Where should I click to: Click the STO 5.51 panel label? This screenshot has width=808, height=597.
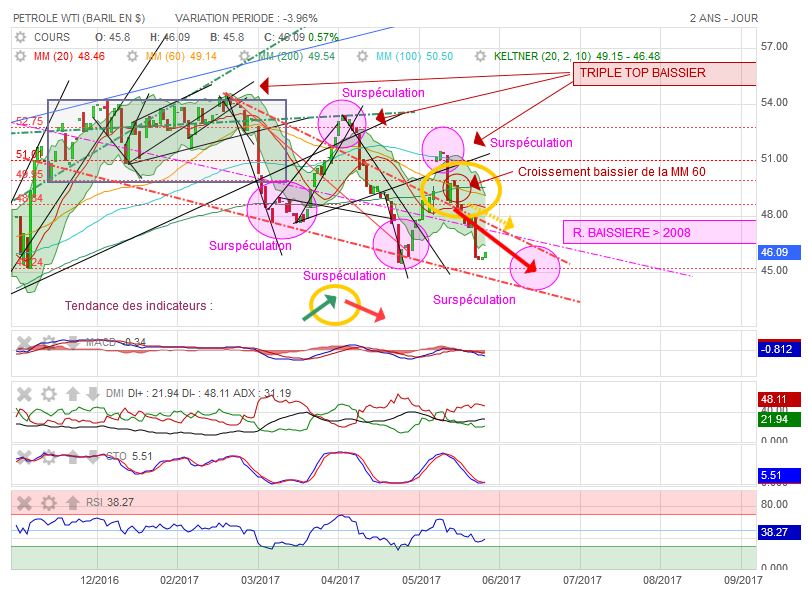(x=129, y=456)
